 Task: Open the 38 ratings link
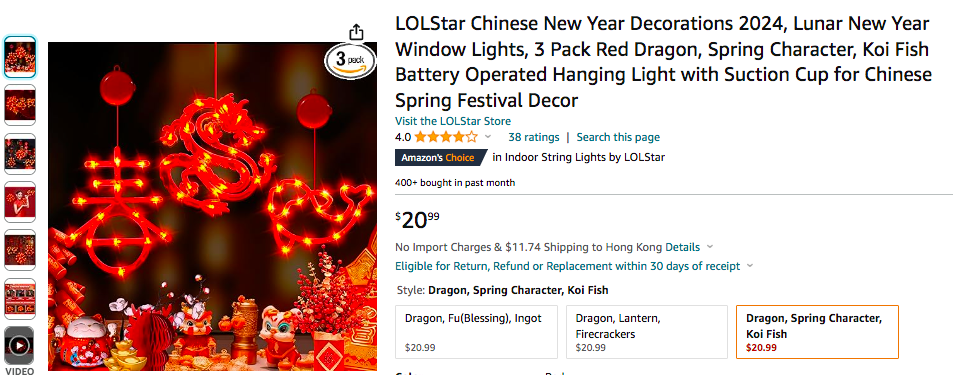tap(534, 137)
